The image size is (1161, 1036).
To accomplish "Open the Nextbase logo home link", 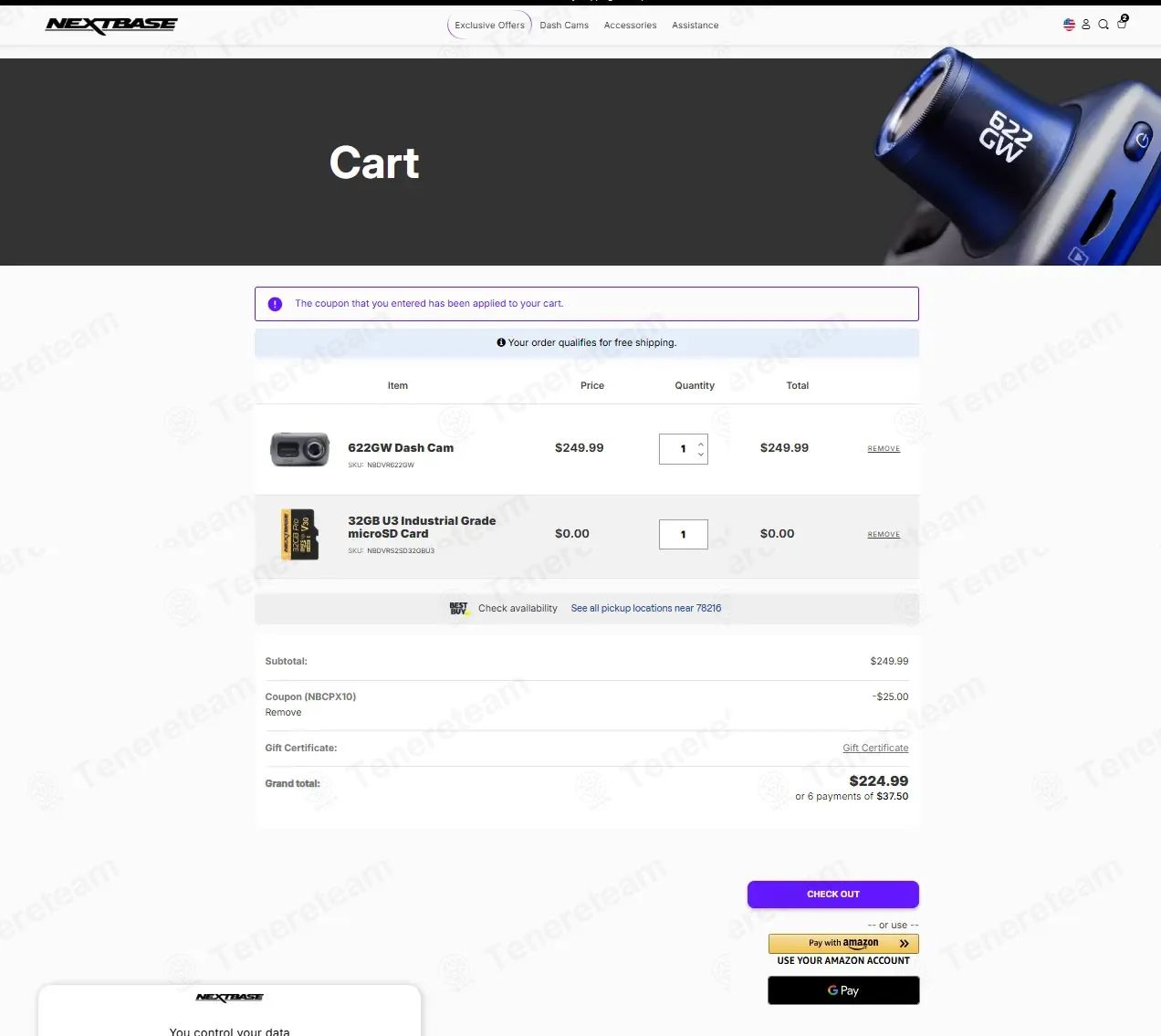I will point(111,26).
